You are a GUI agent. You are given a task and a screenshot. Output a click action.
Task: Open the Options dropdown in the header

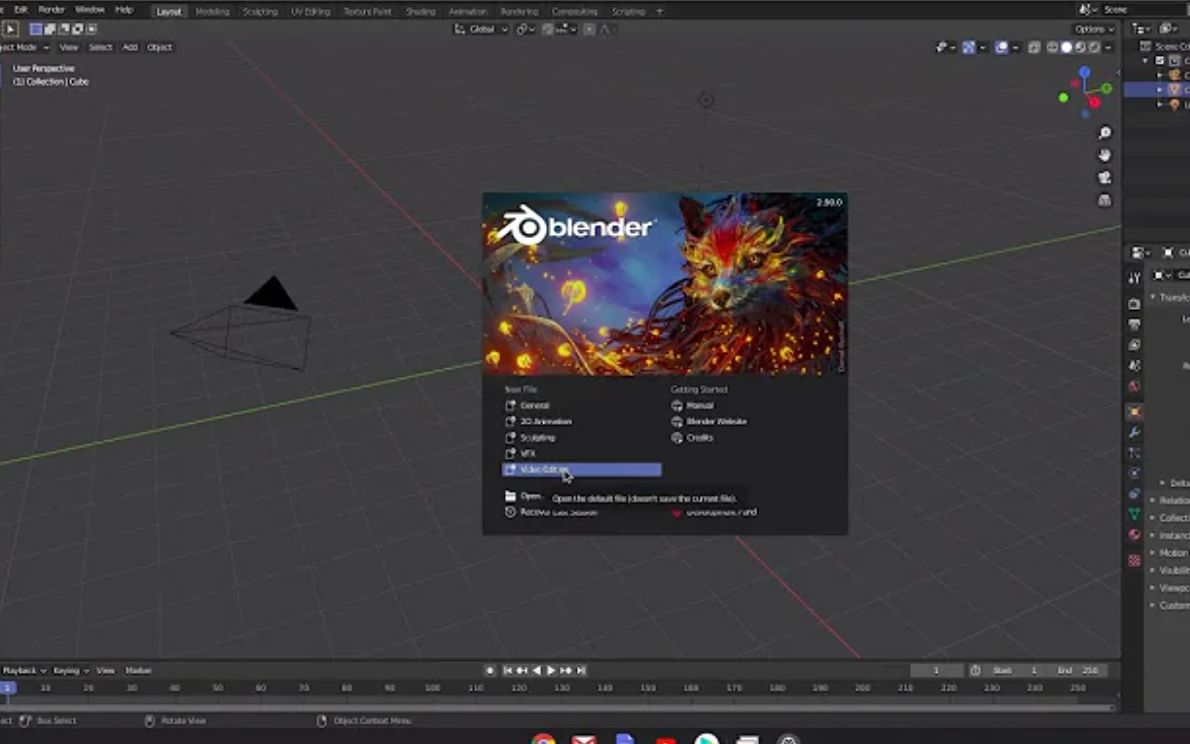point(1093,29)
